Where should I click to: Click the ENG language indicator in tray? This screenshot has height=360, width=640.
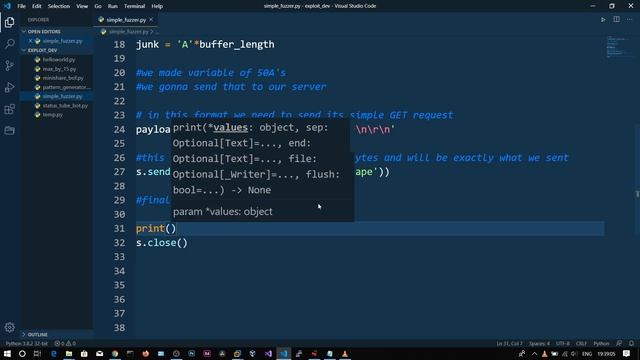587,353
